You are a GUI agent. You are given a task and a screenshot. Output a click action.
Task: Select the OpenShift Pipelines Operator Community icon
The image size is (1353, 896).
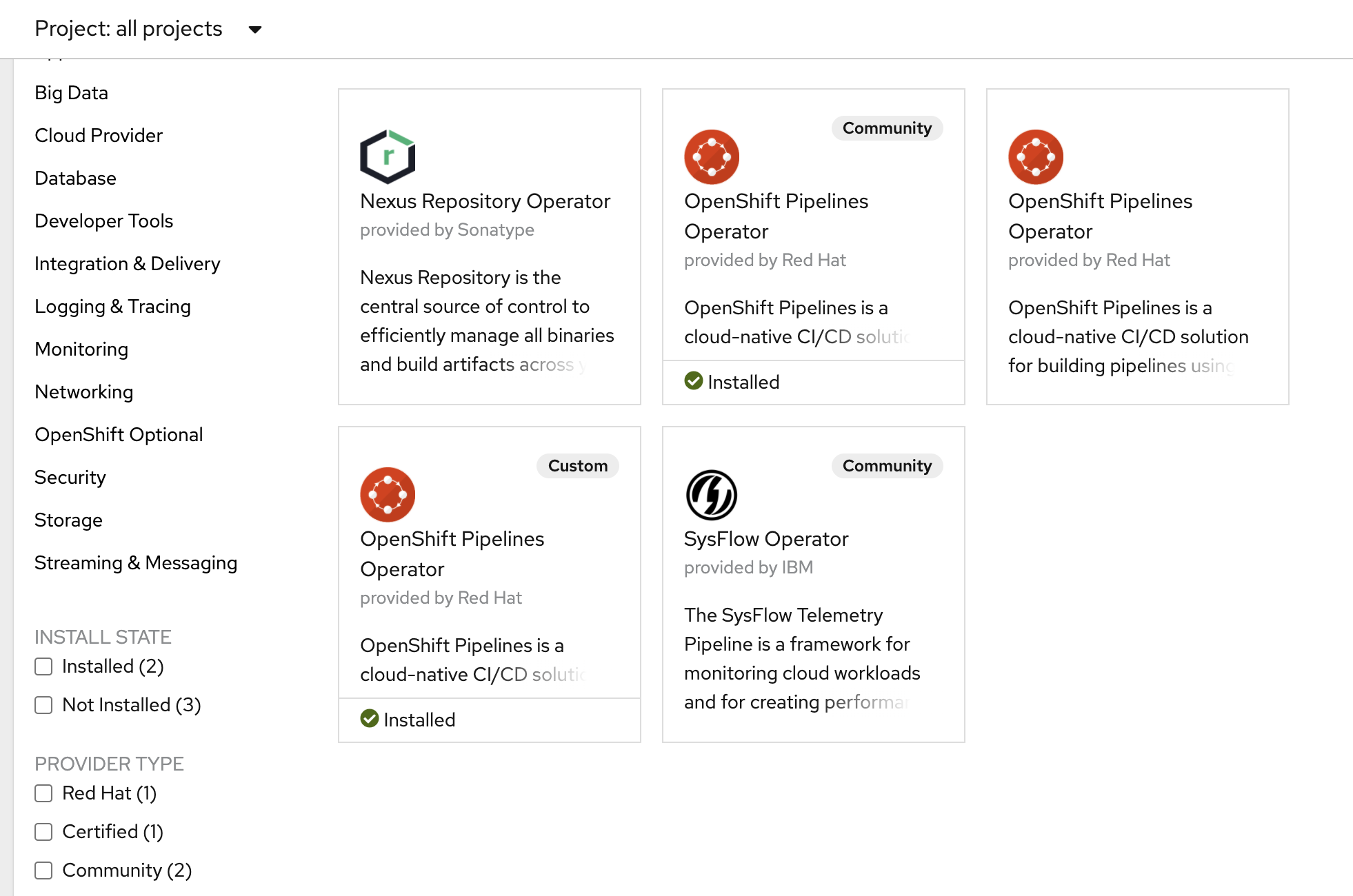711,156
